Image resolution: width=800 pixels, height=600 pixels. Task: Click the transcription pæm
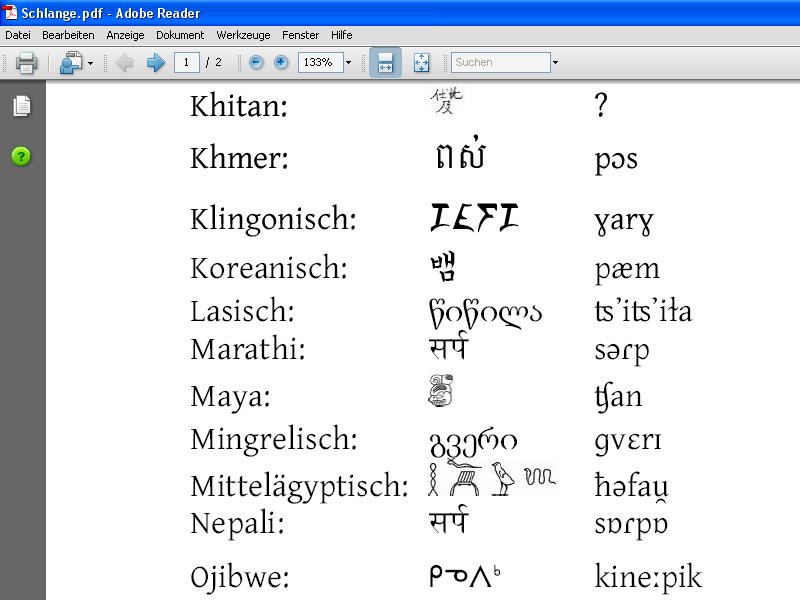pyautogui.click(x=627, y=270)
